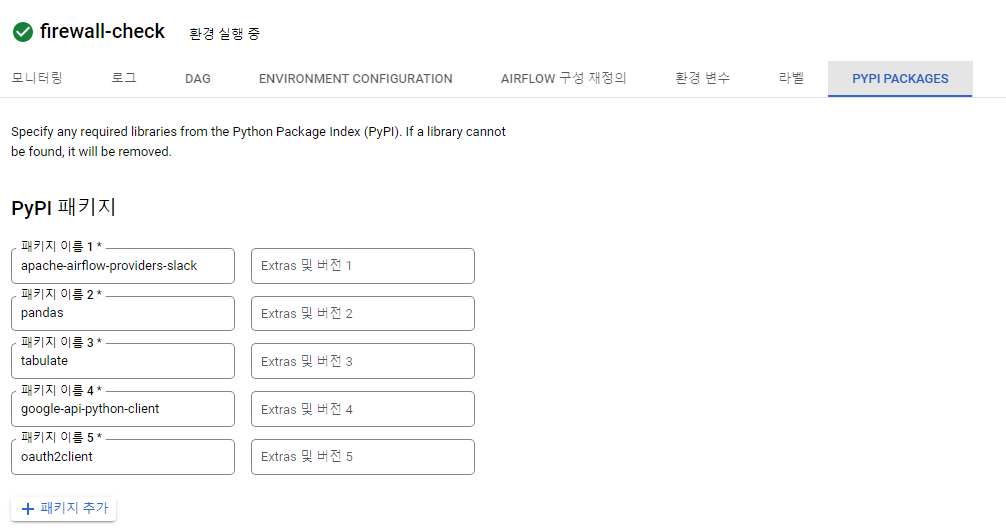Screen dimensions: 1006x531
Task: Click Extras 및 버전 1 field
Action: point(362,266)
